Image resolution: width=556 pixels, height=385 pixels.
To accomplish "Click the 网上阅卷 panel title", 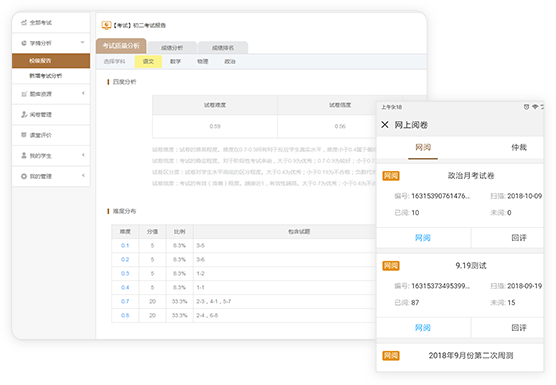I will coord(411,125).
